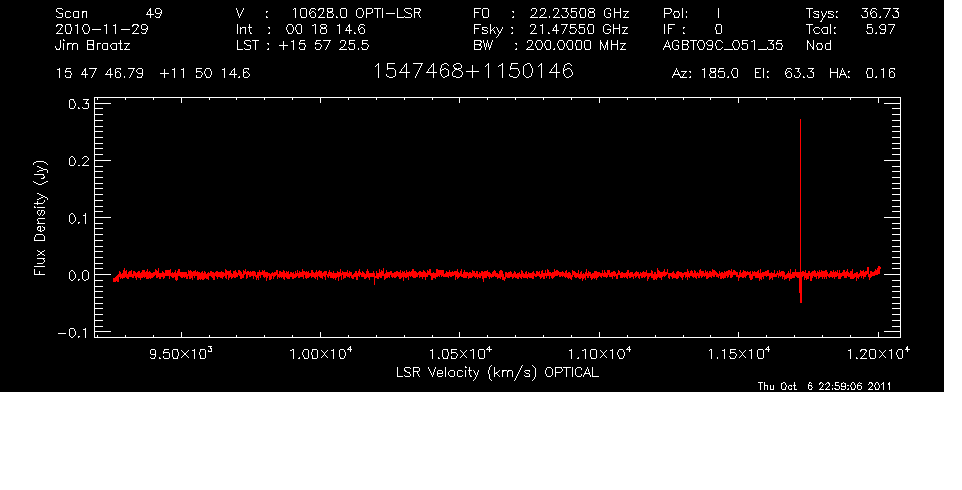This screenshot has width=962, height=490.
Task: Click the 0.2 y-axis tick label
Action: click(79, 161)
